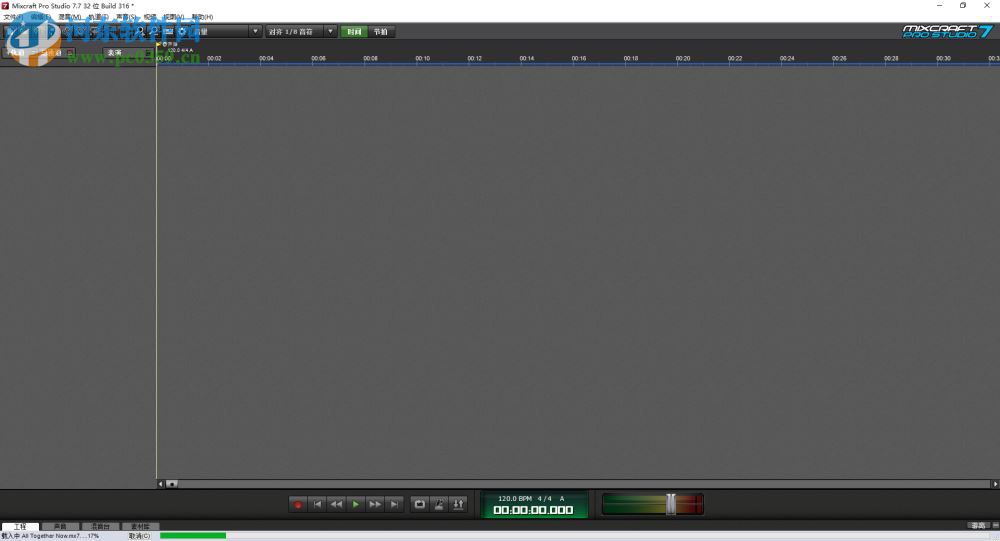
Task: Click the rewind transport button
Action: [336, 504]
